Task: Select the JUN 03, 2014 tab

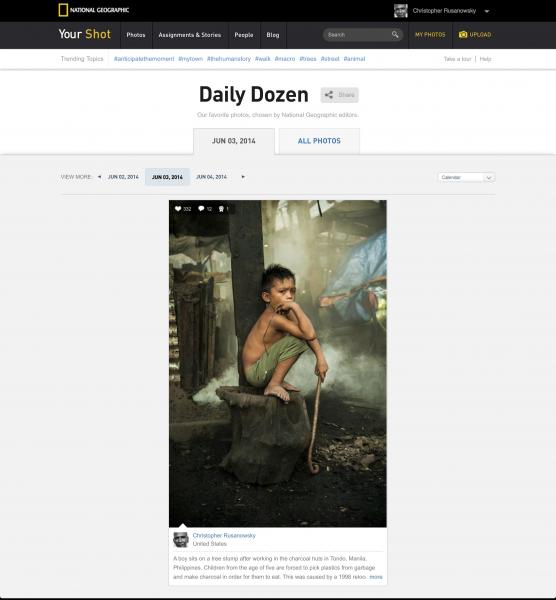Action: click(x=234, y=141)
